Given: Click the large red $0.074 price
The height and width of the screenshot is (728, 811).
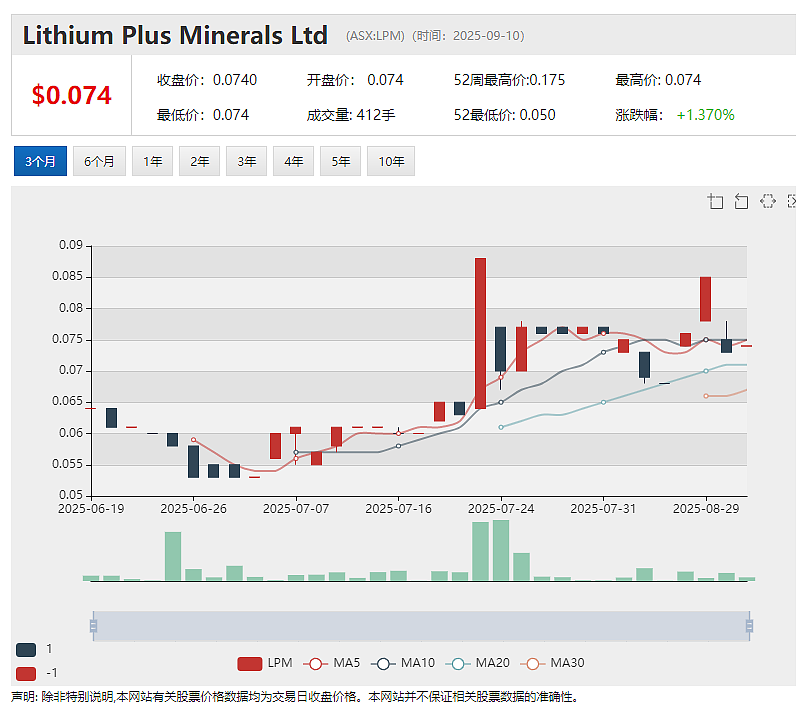Looking at the screenshot, I should pyautogui.click(x=71, y=95).
